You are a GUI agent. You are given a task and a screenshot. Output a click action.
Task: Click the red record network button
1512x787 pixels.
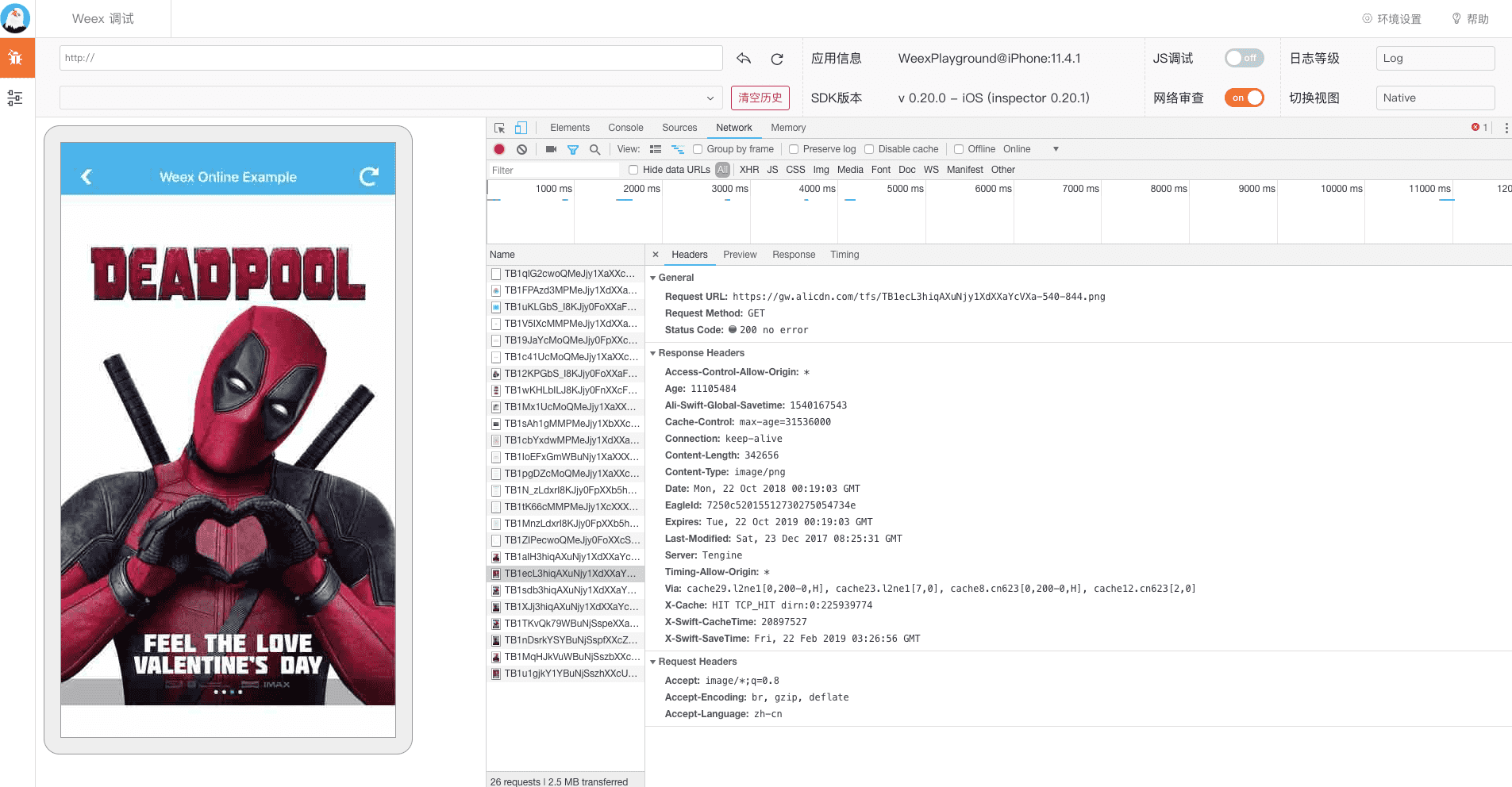point(499,149)
